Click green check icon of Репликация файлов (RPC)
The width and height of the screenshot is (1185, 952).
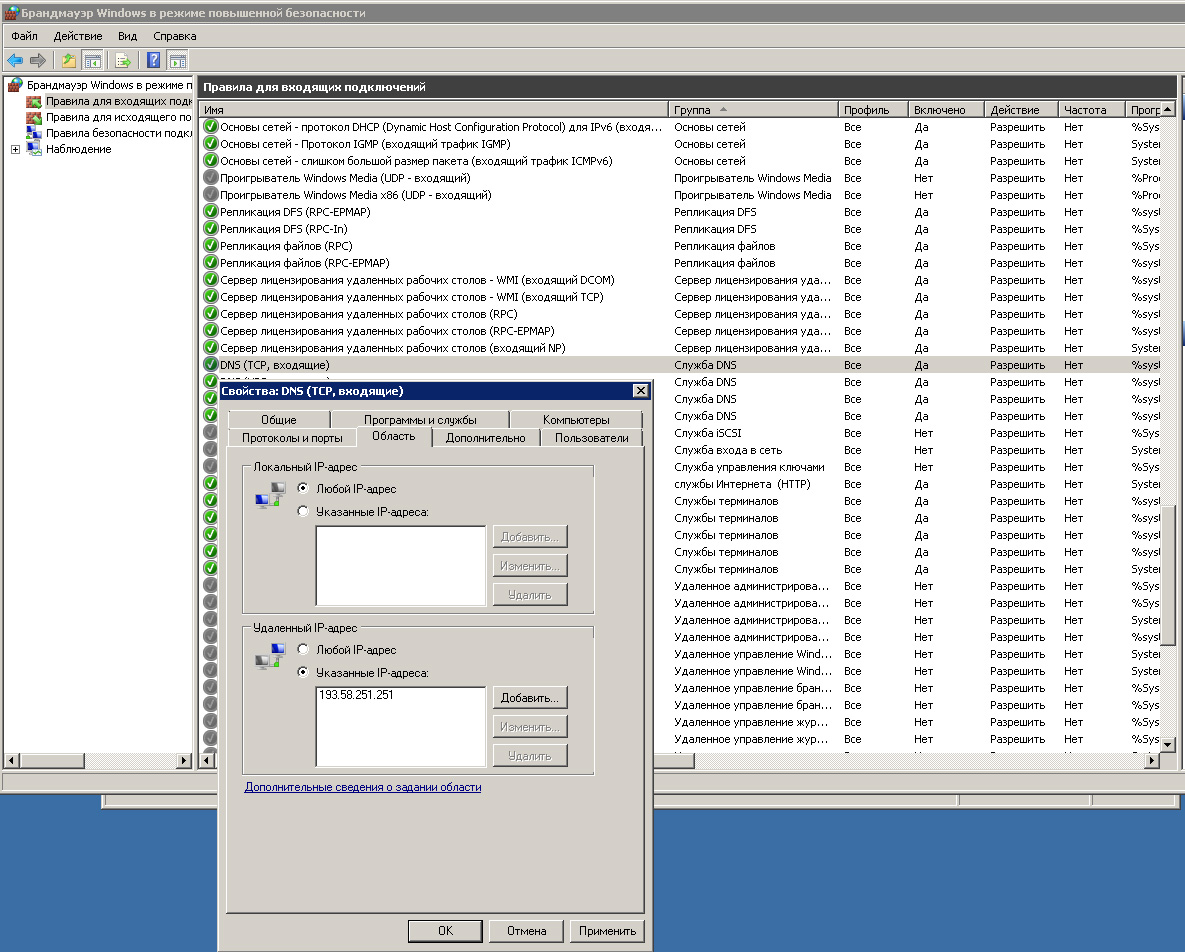211,246
